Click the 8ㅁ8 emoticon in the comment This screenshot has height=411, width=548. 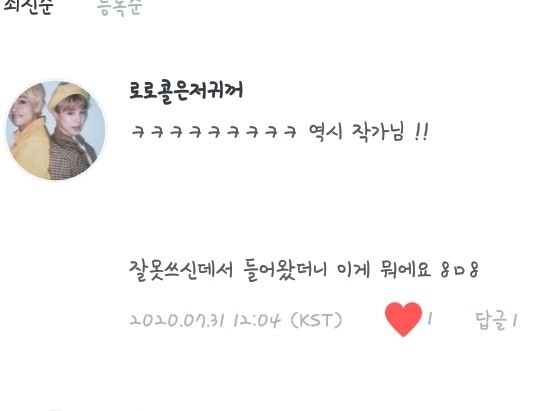460,270
